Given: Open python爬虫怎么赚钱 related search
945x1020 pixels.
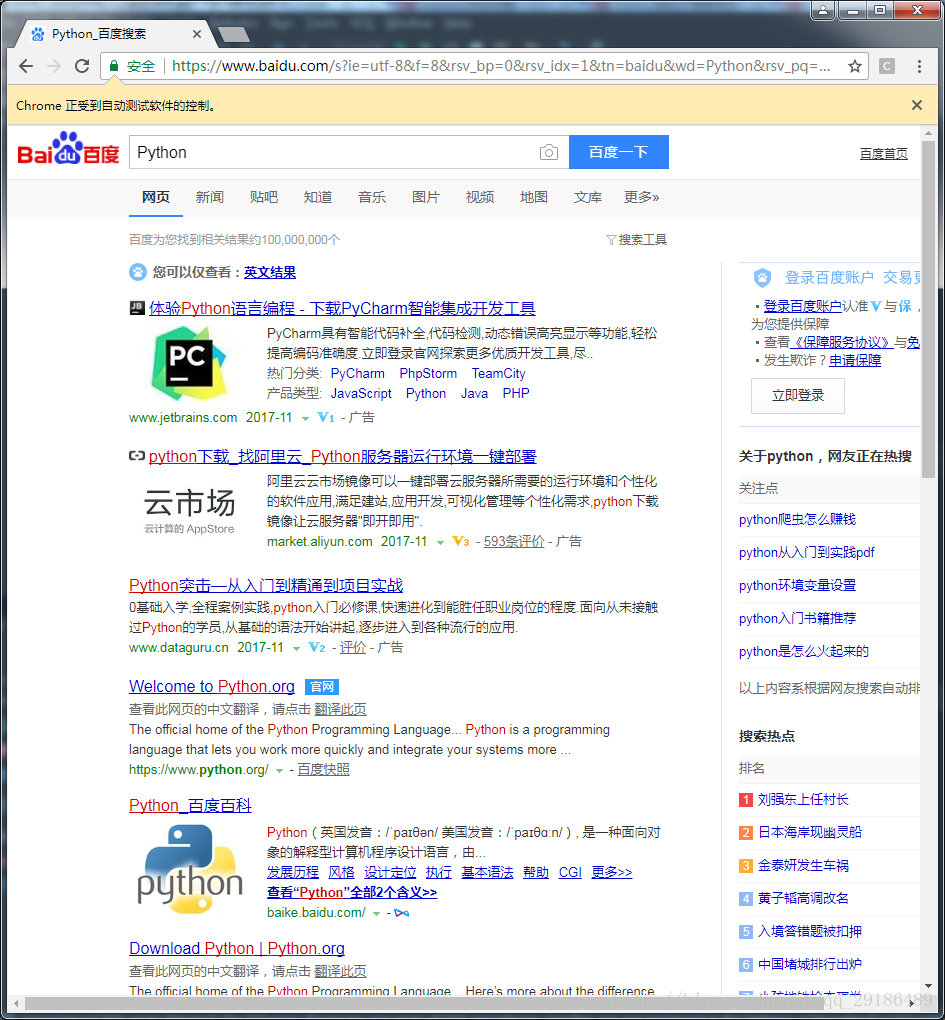Looking at the screenshot, I should point(797,519).
